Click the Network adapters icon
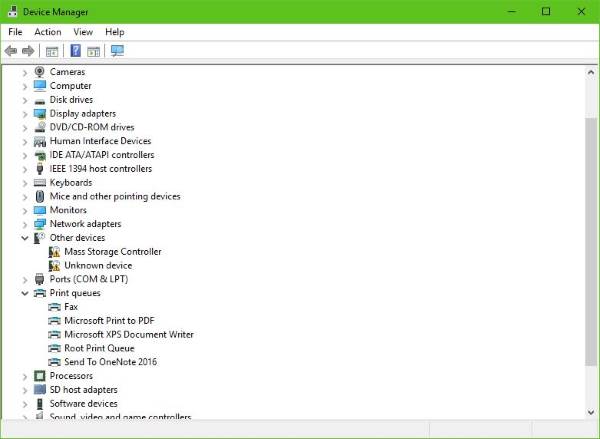Viewport: 600px width, 439px height. pos(39,224)
